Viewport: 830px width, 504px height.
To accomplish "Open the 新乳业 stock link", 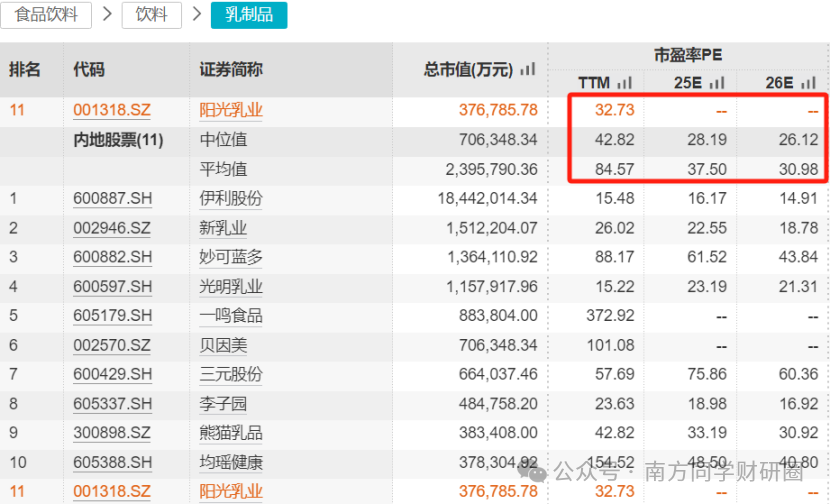I will click(x=223, y=228).
